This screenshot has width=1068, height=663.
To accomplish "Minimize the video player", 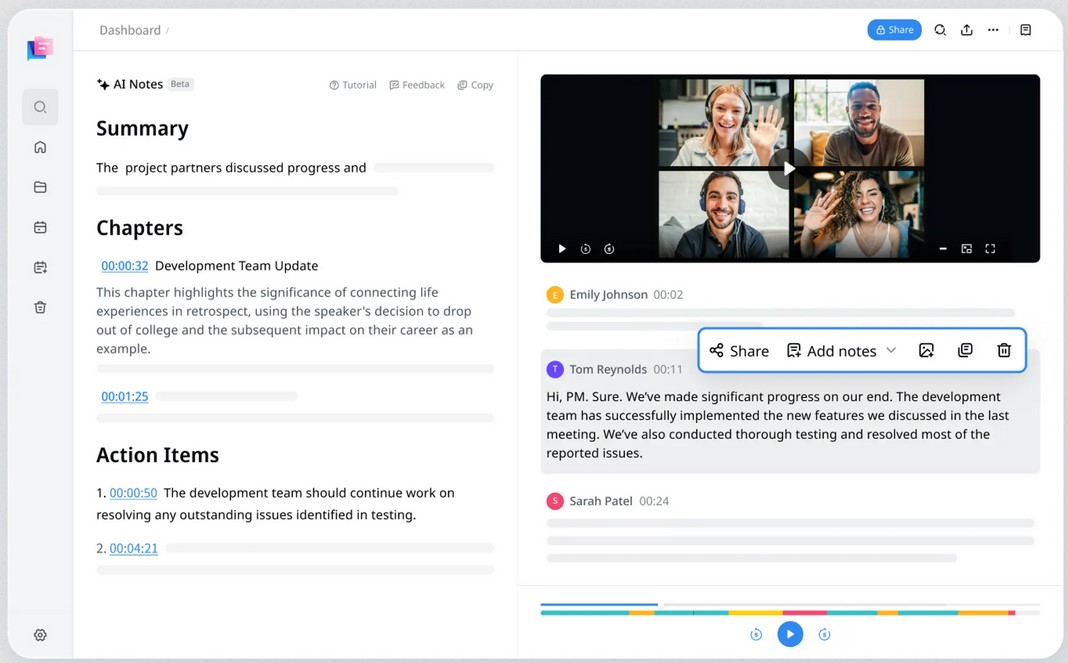I will (943, 249).
